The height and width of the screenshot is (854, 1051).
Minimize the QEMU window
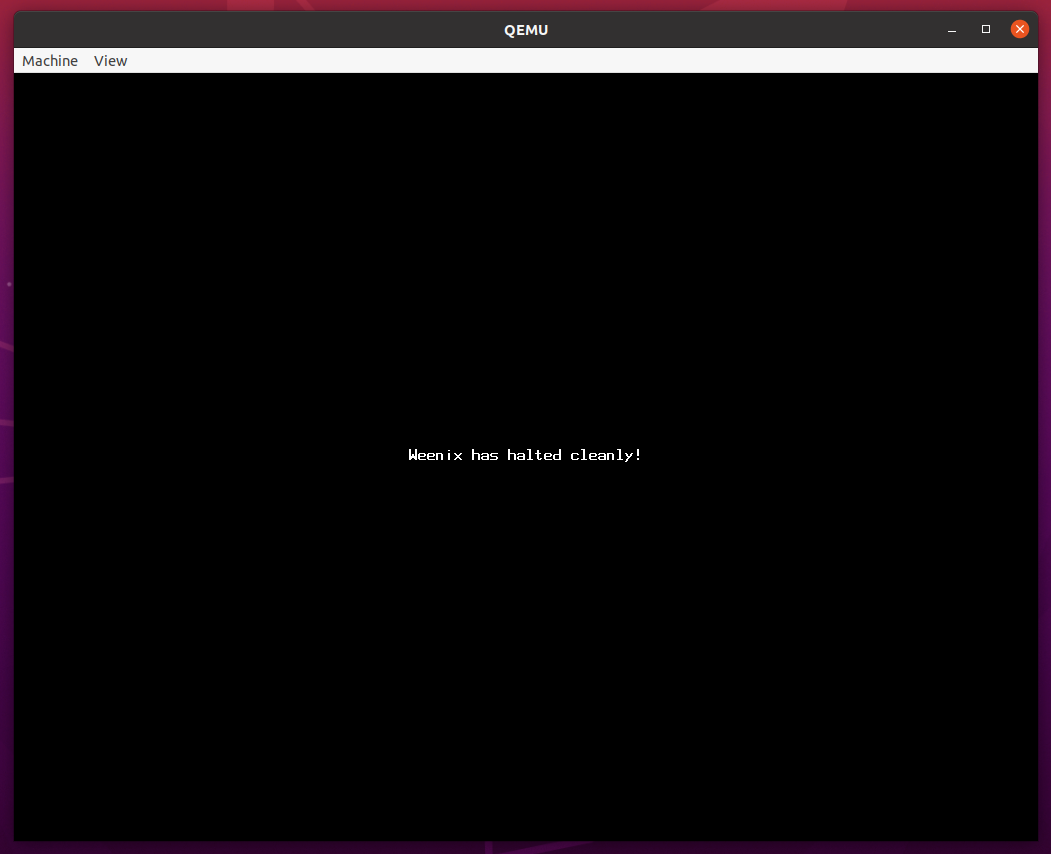click(x=951, y=30)
